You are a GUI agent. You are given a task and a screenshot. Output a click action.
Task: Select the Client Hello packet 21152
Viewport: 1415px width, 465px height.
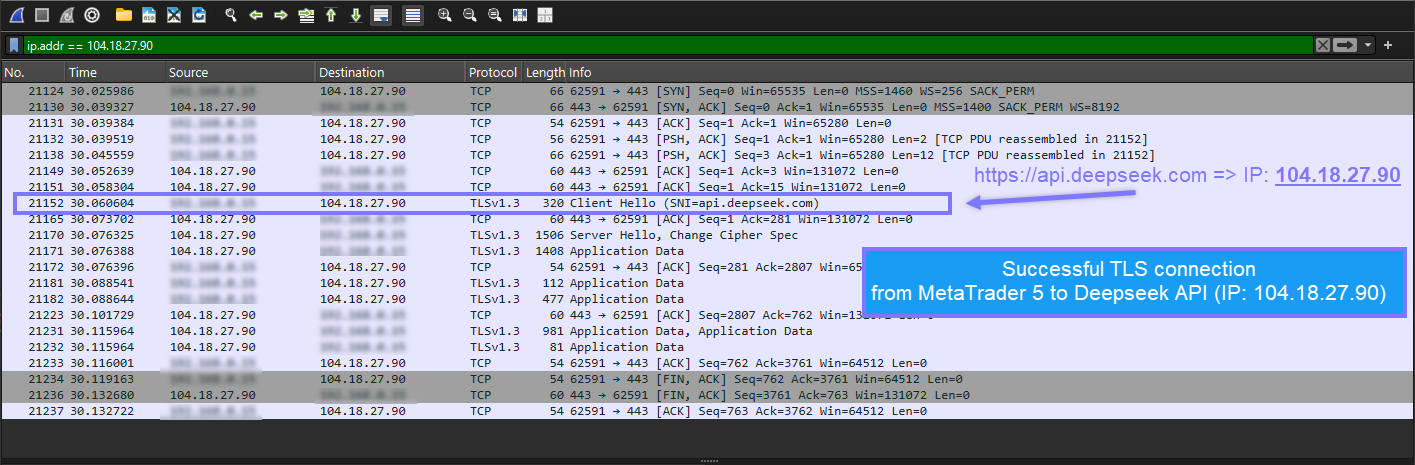click(707, 203)
